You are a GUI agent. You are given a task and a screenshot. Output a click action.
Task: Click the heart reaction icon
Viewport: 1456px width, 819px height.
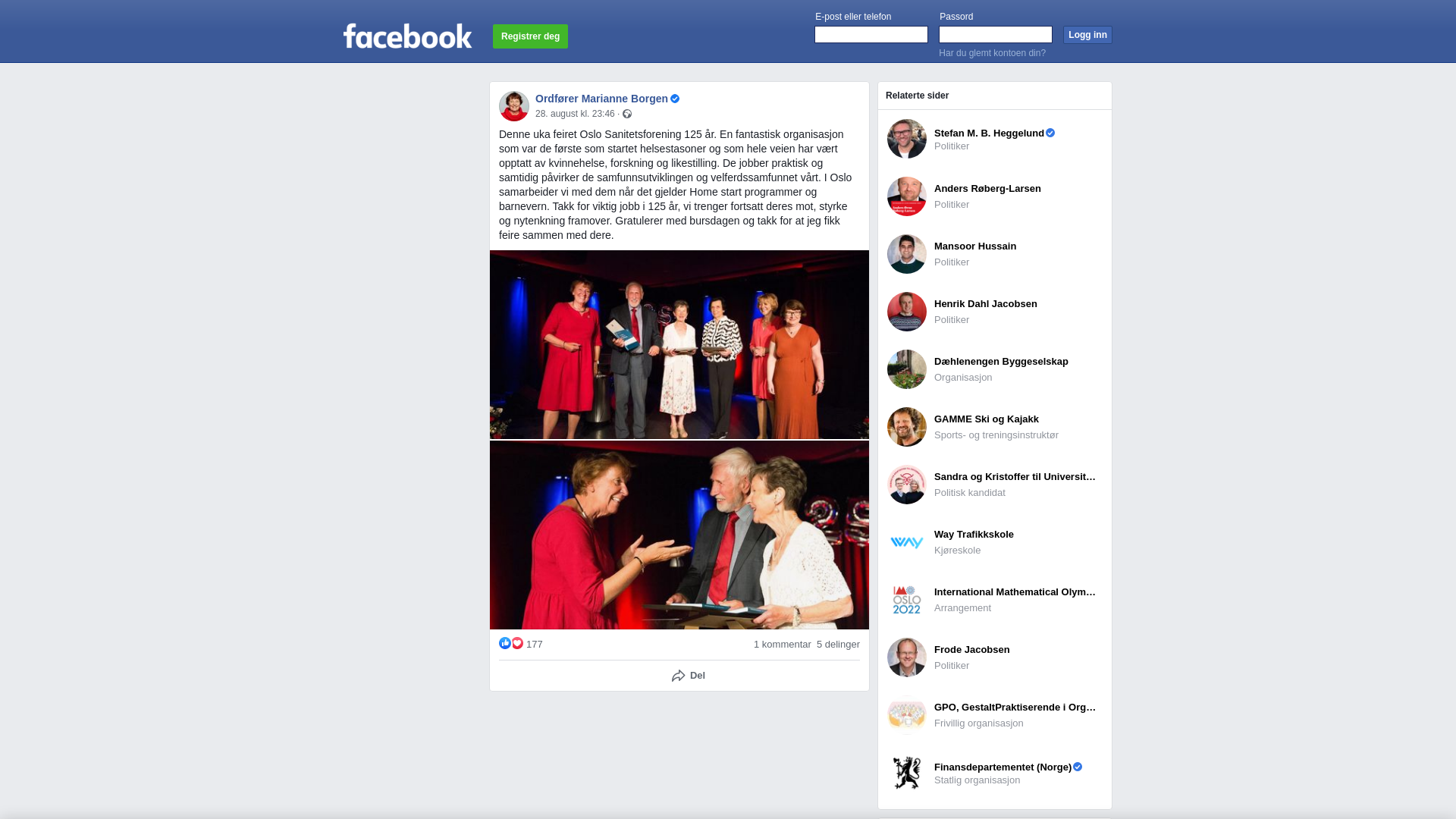coord(517,643)
